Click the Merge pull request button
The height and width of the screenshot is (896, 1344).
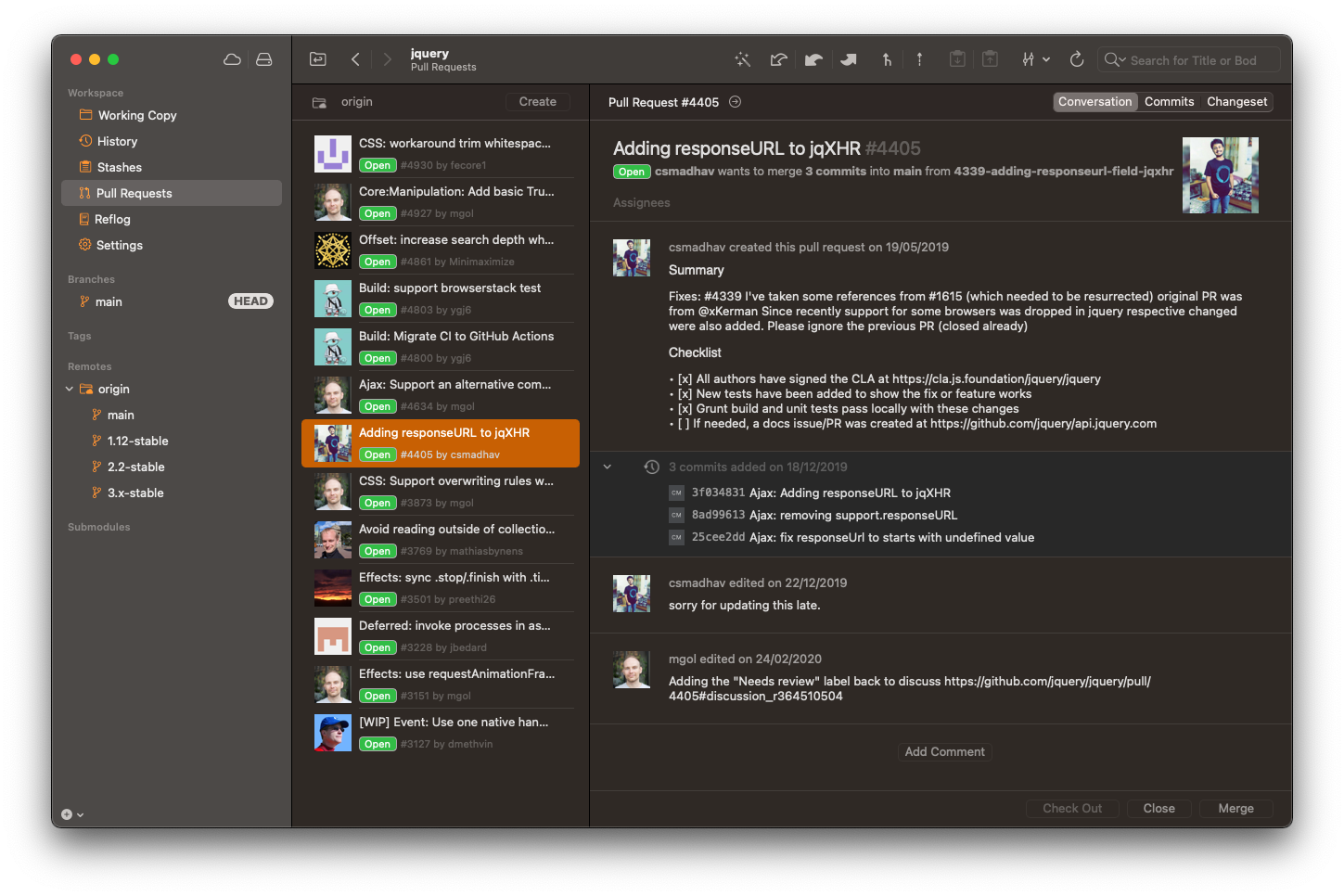pos(1235,809)
